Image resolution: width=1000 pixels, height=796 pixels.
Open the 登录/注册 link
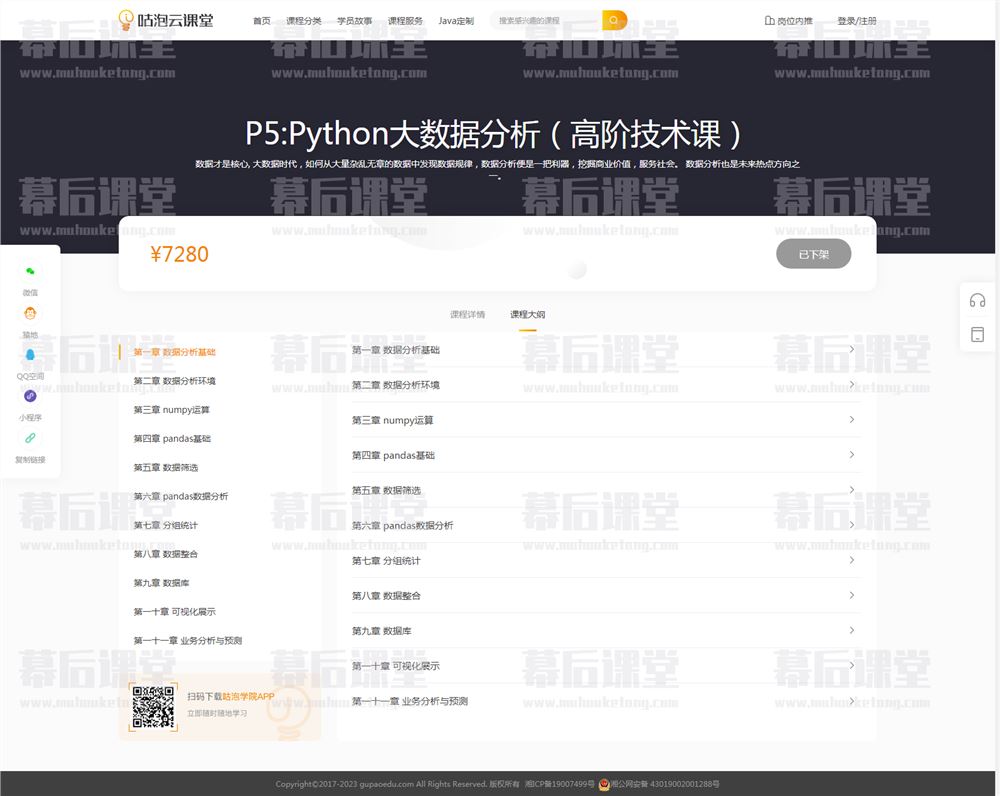pyautogui.click(x=856, y=21)
